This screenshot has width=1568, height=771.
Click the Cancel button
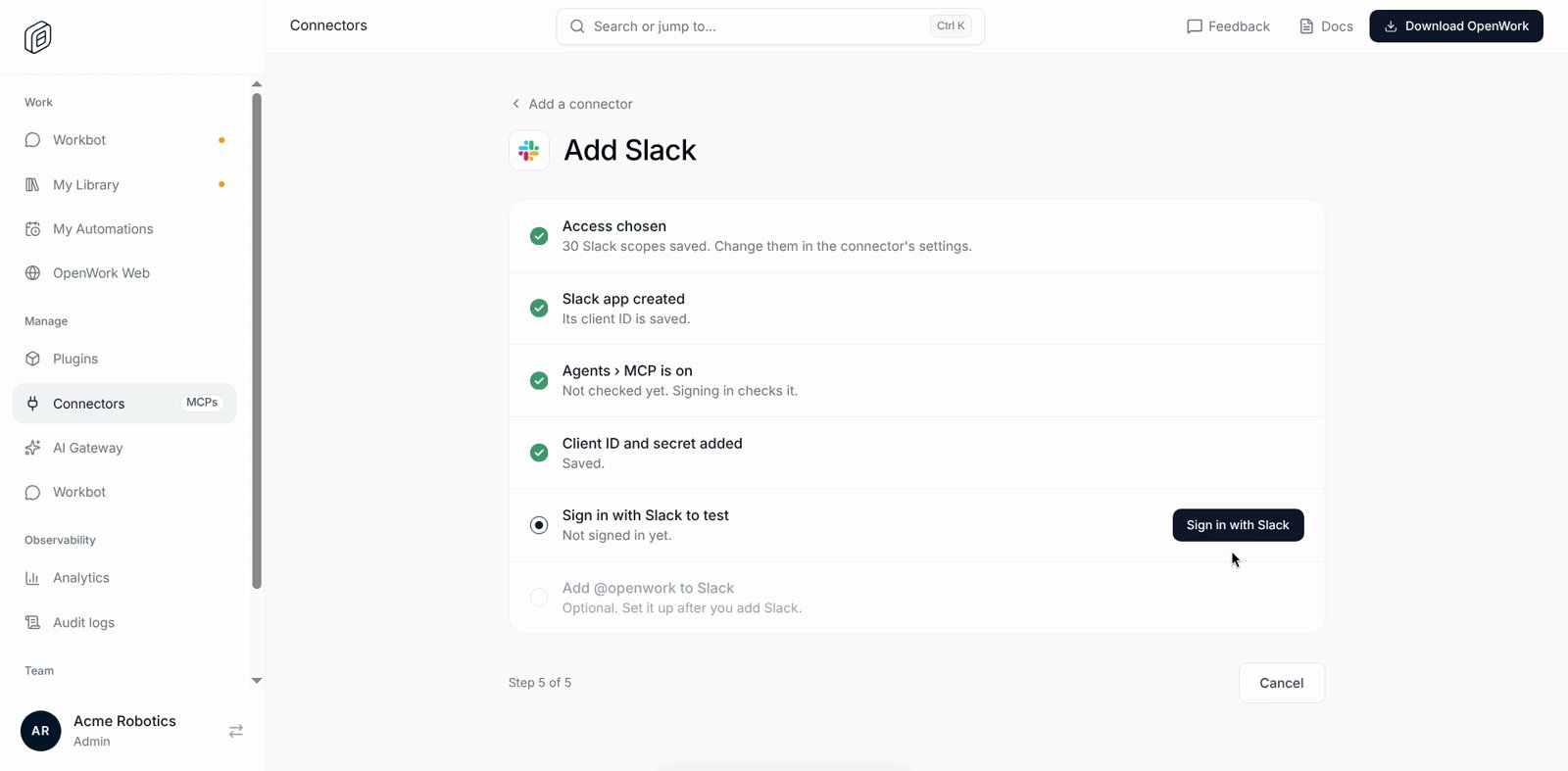tap(1282, 683)
